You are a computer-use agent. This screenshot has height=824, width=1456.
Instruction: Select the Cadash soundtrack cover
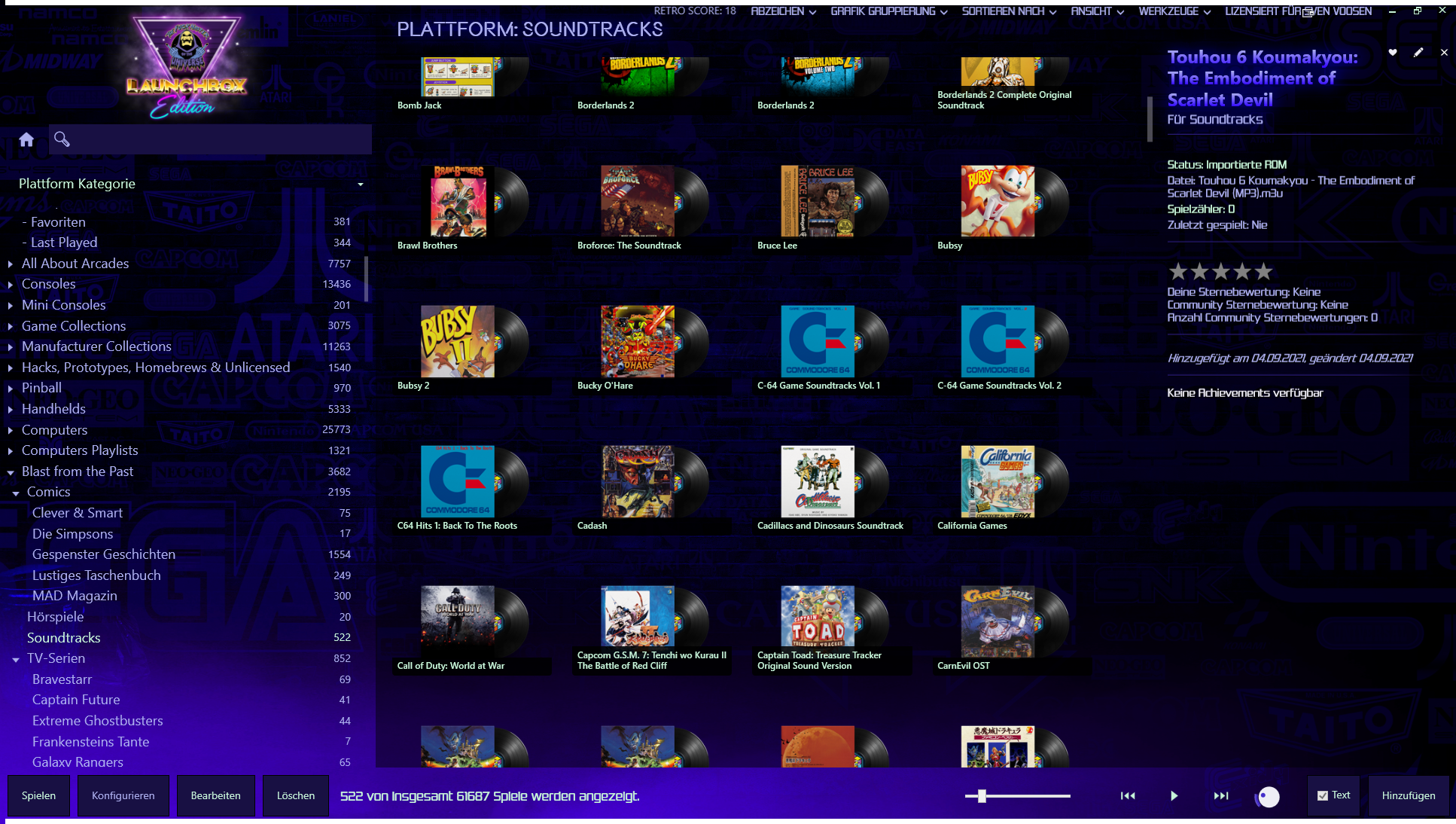(638, 481)
